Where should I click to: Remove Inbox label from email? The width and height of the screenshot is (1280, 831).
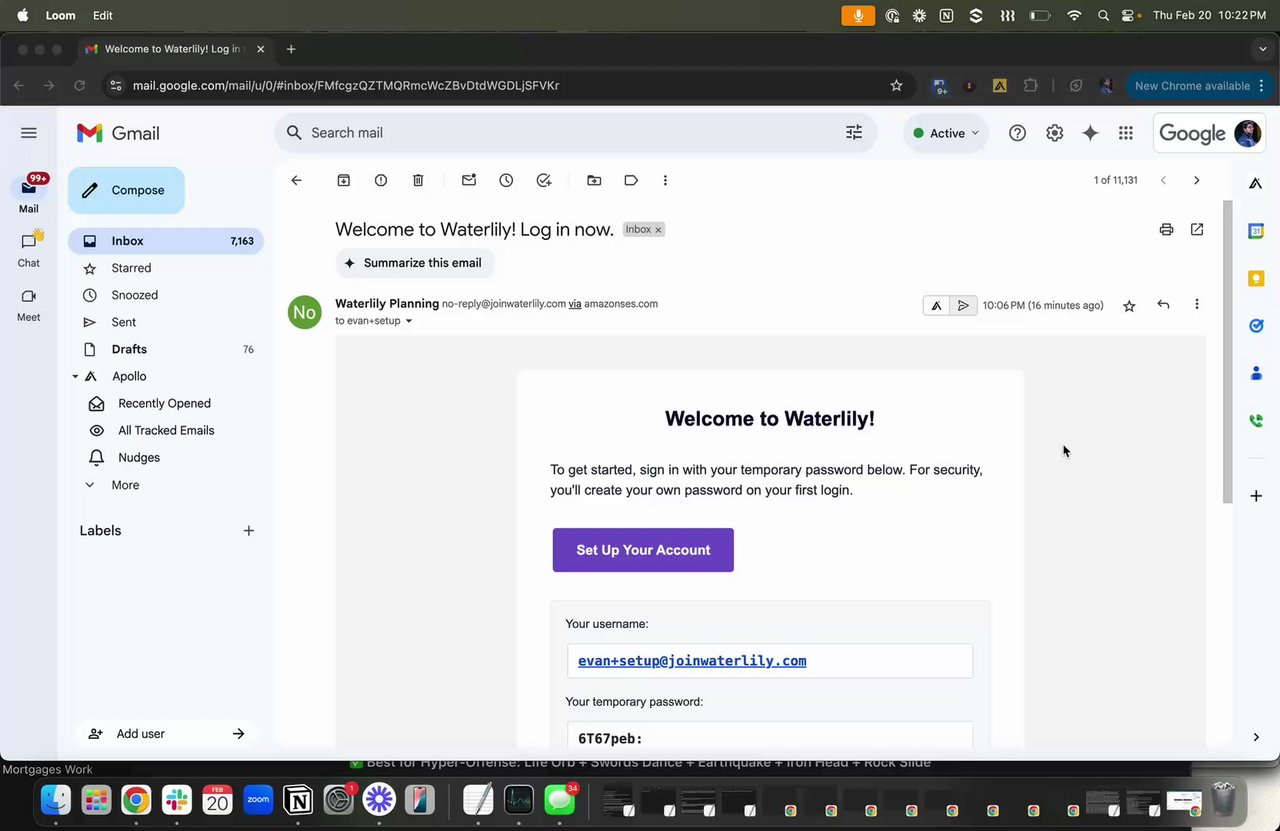tap(658, 230)
